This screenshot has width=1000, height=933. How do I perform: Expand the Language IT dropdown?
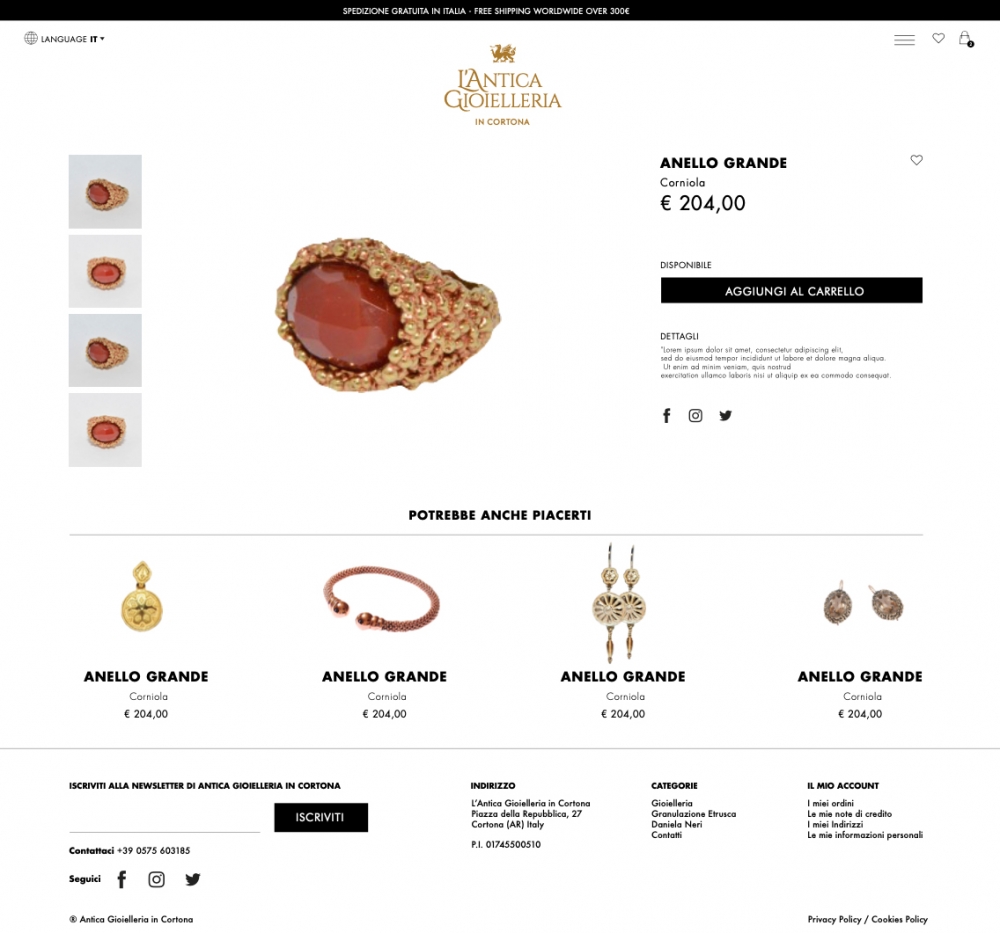pyautogui.click(x=64, y=39)
